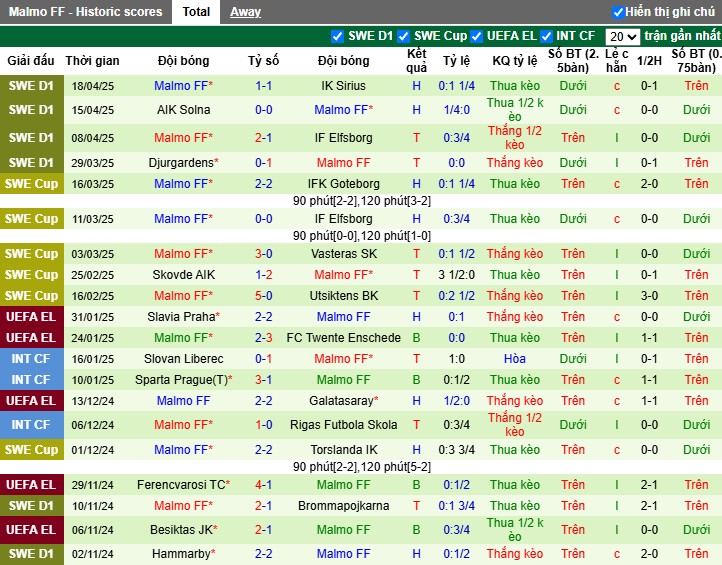Screen dimensions: 722x565
Task: Open Ferencvarosi TC team link
Action: coord(183,484)
